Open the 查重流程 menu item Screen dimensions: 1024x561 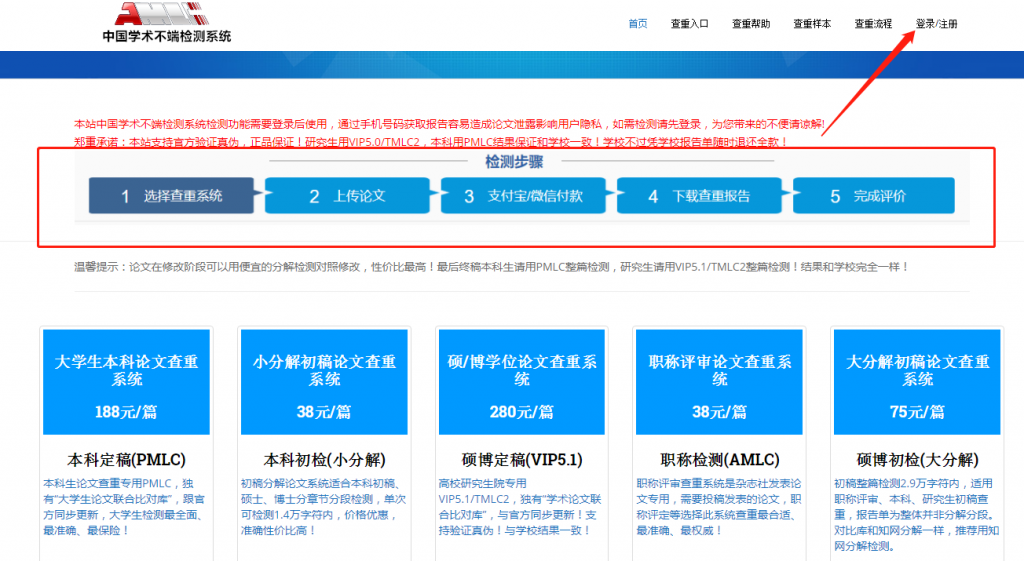pos(873,24)
